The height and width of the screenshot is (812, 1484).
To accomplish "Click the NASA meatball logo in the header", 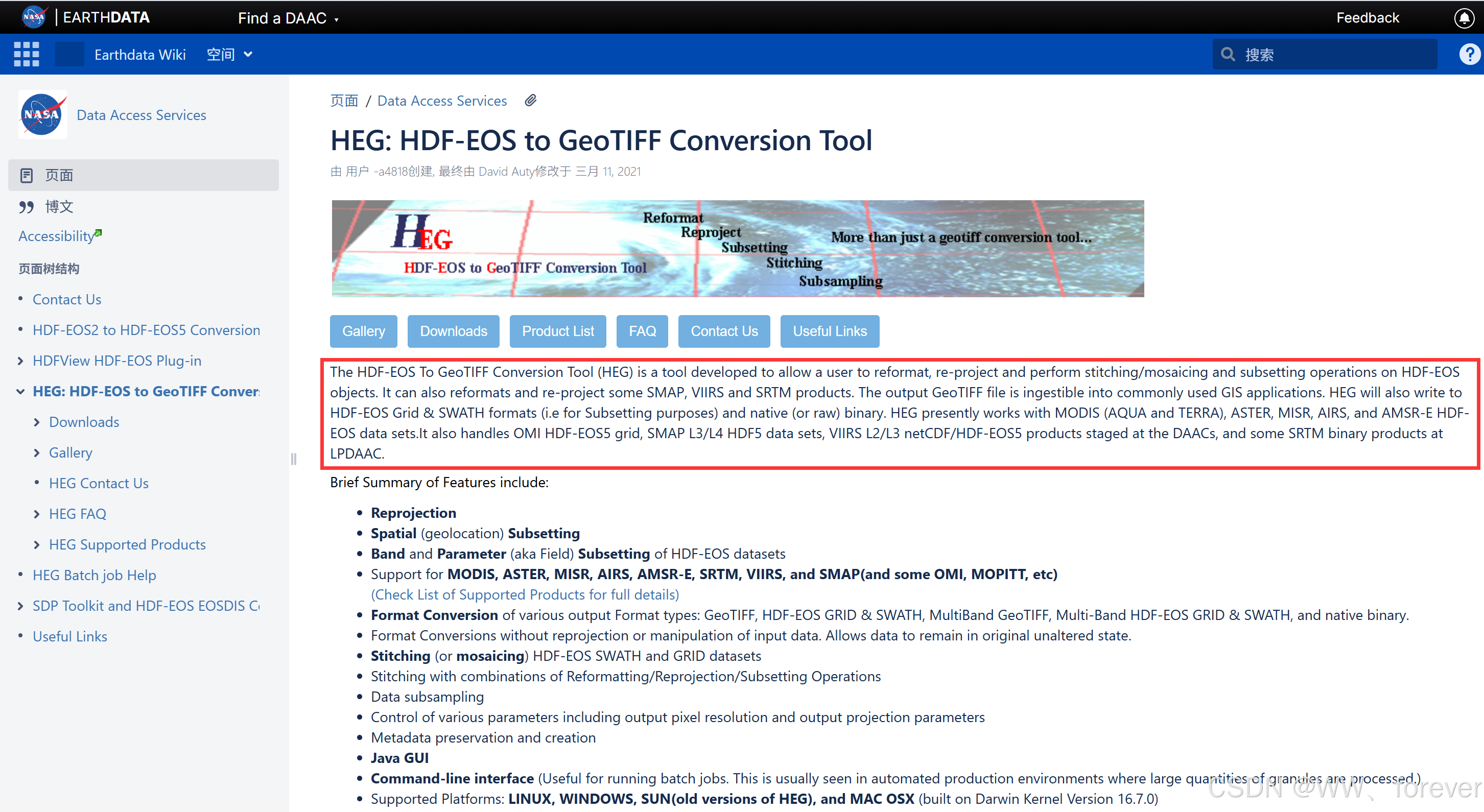I will tap(33, 17).
